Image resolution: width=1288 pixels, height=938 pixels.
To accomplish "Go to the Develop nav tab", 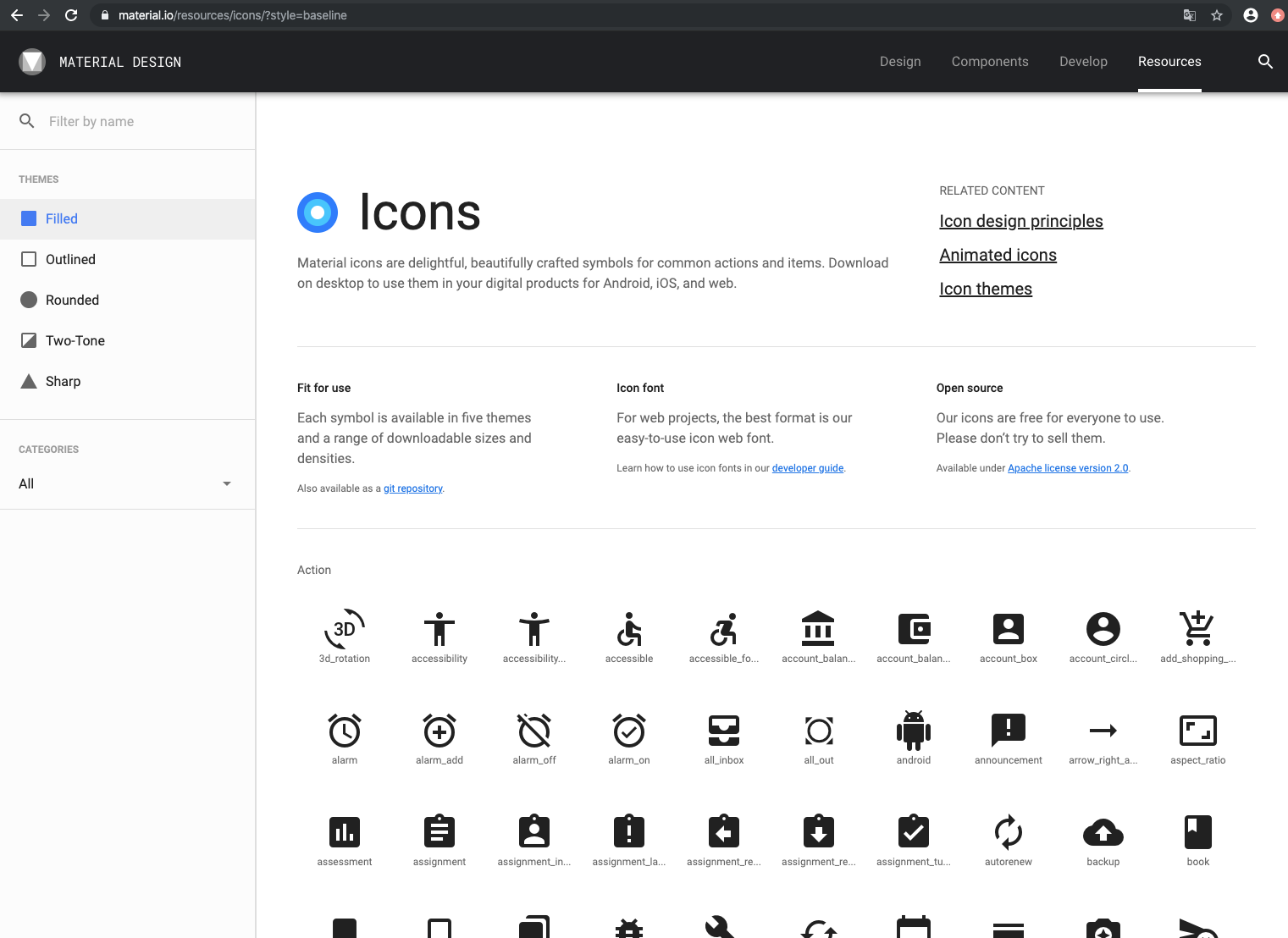I will (1083, 62).
